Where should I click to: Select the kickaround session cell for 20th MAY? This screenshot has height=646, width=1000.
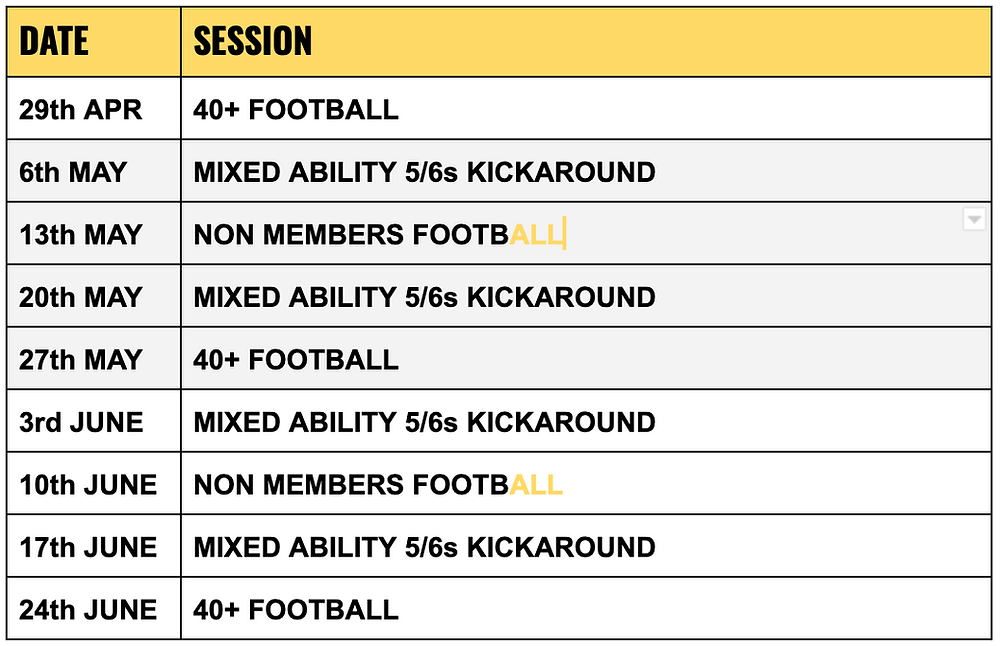586,296
